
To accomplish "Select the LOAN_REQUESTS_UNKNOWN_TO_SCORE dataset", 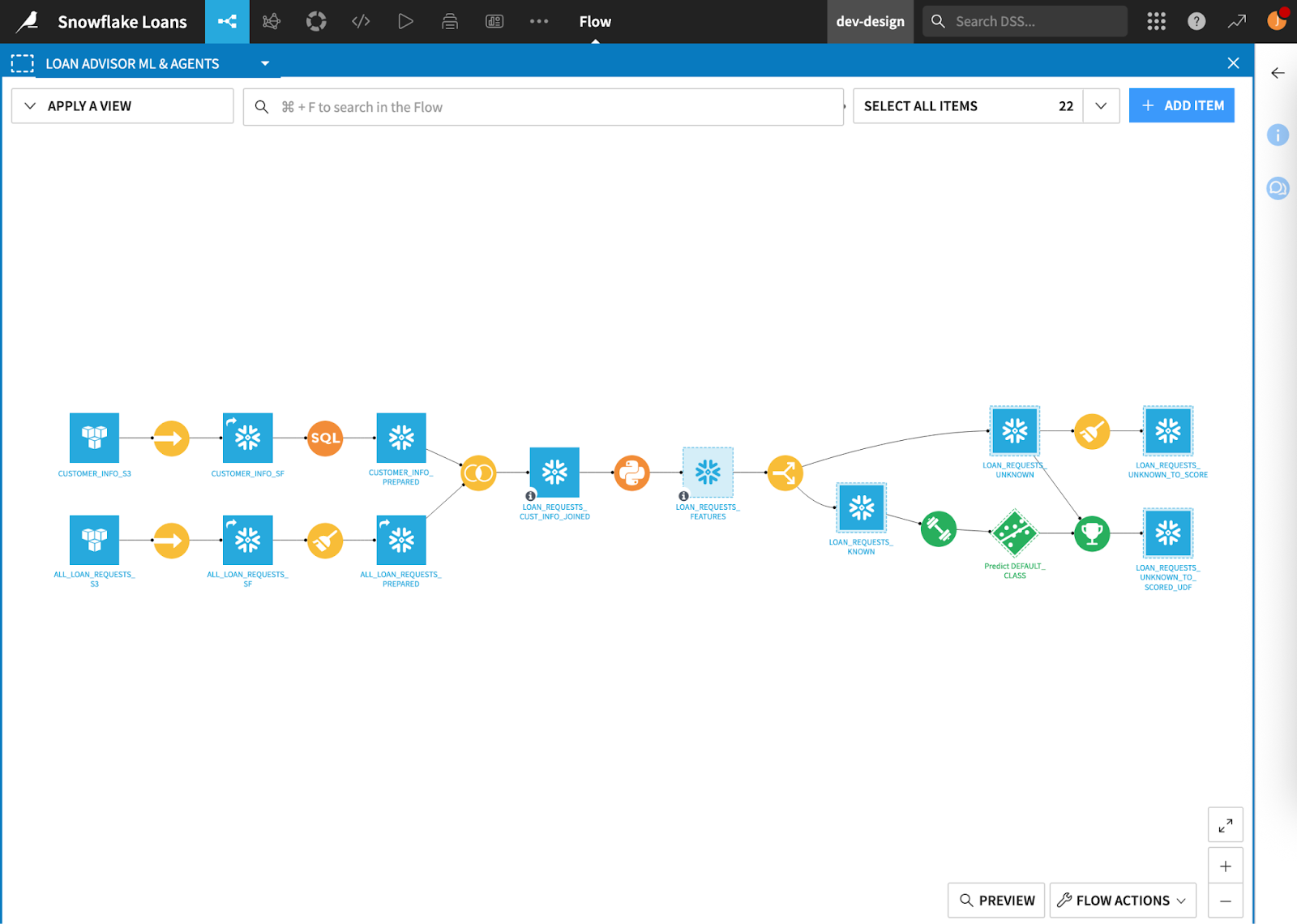I will (1168, 431).
